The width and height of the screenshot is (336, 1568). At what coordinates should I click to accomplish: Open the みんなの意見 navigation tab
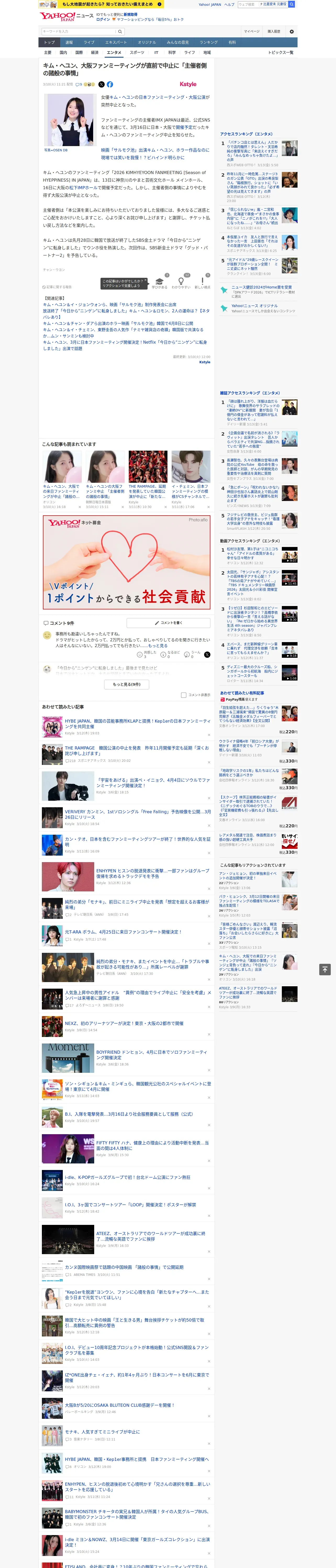pyautogui.click(x=177, y=43)
